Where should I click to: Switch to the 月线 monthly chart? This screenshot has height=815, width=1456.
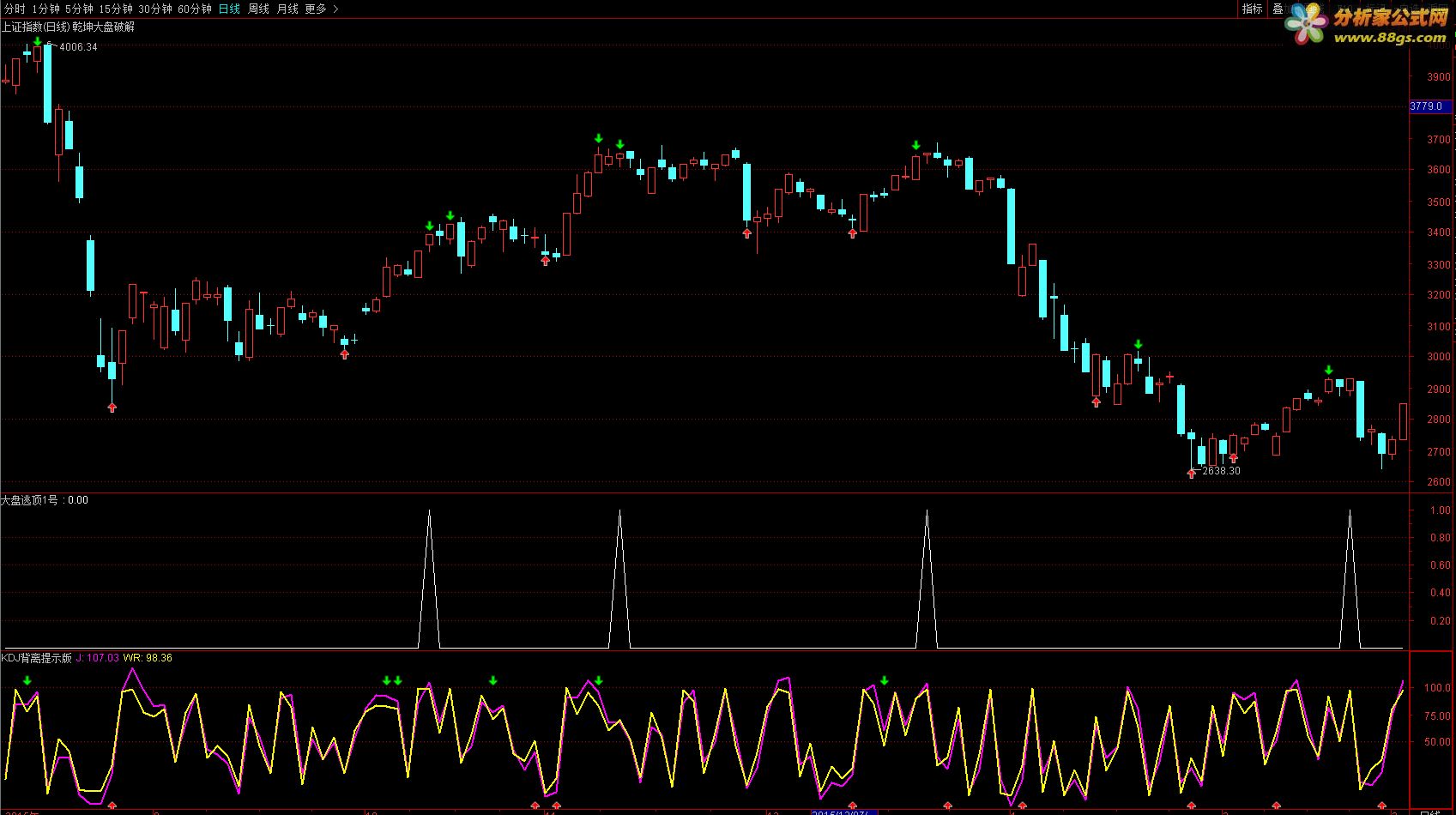(x=287, y=9)
